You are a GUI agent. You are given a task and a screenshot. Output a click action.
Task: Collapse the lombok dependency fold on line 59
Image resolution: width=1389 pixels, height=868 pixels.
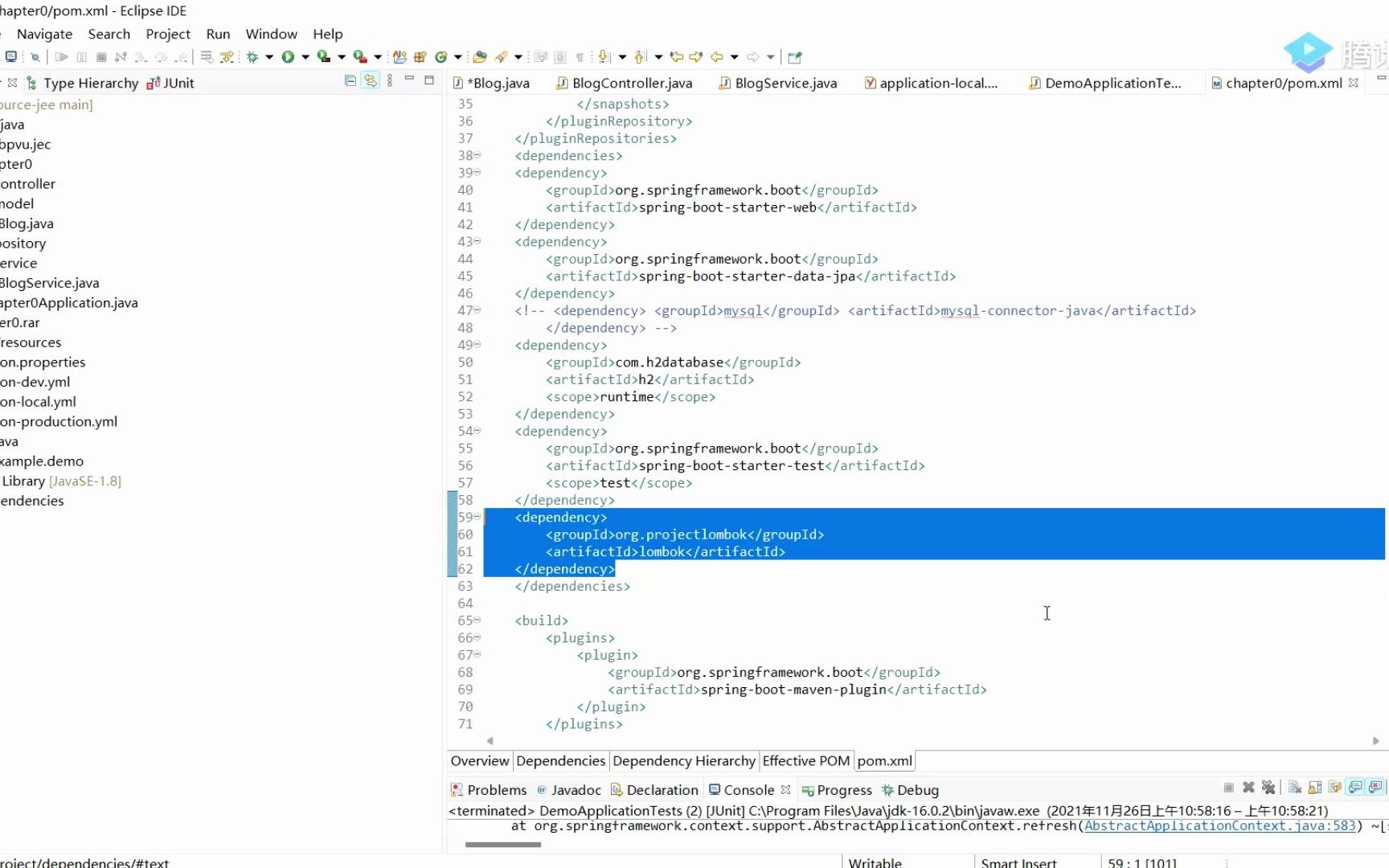(477, 517)
